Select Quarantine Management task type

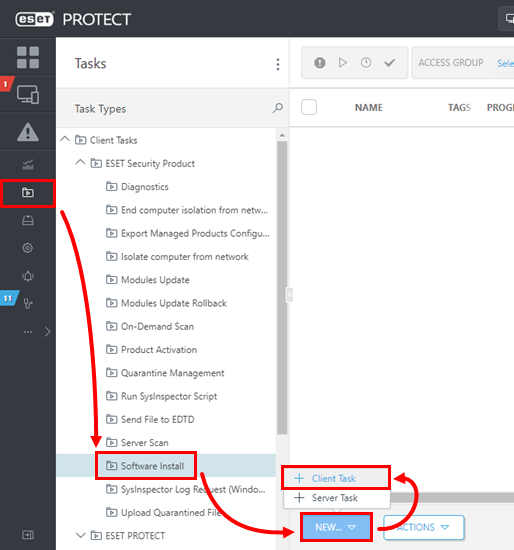click(172, 373)
